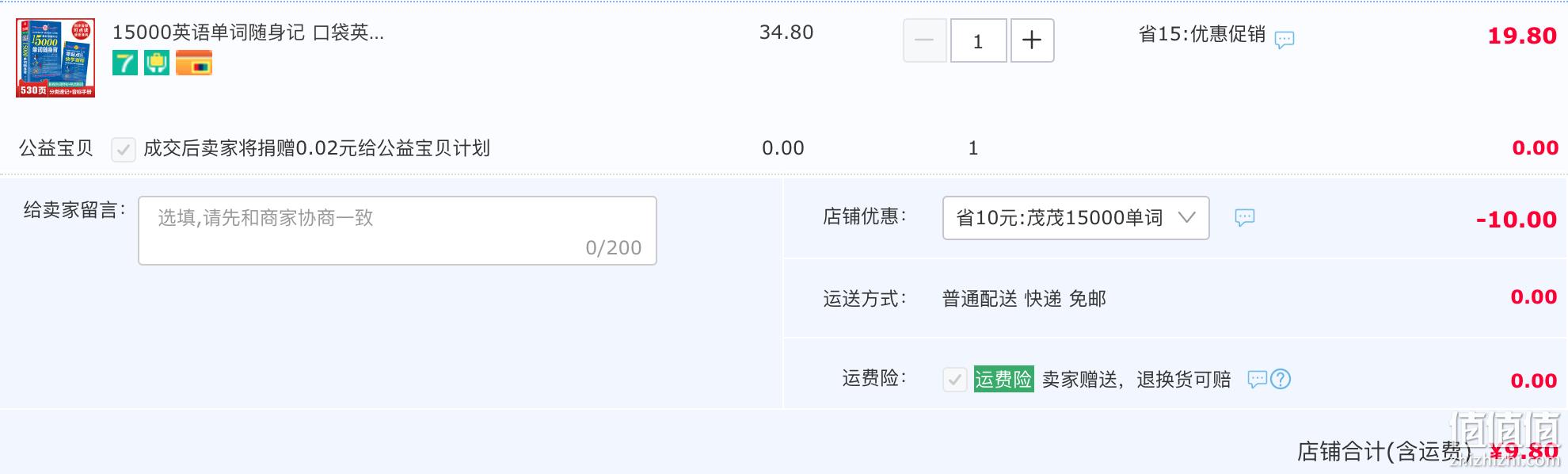
Task: Open the 15000英语单词随身记 product title link
Action: [248, 32]
